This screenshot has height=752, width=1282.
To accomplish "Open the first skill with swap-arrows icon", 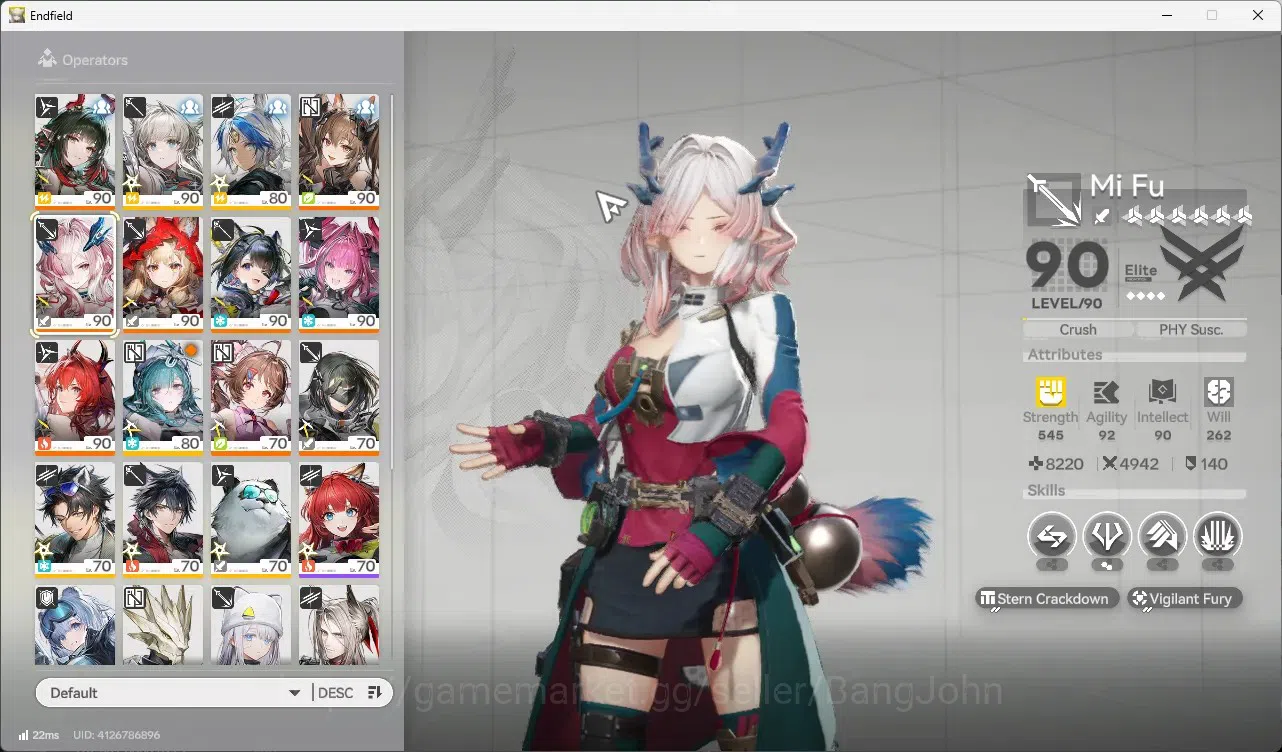I will (x=1052, y=536).
